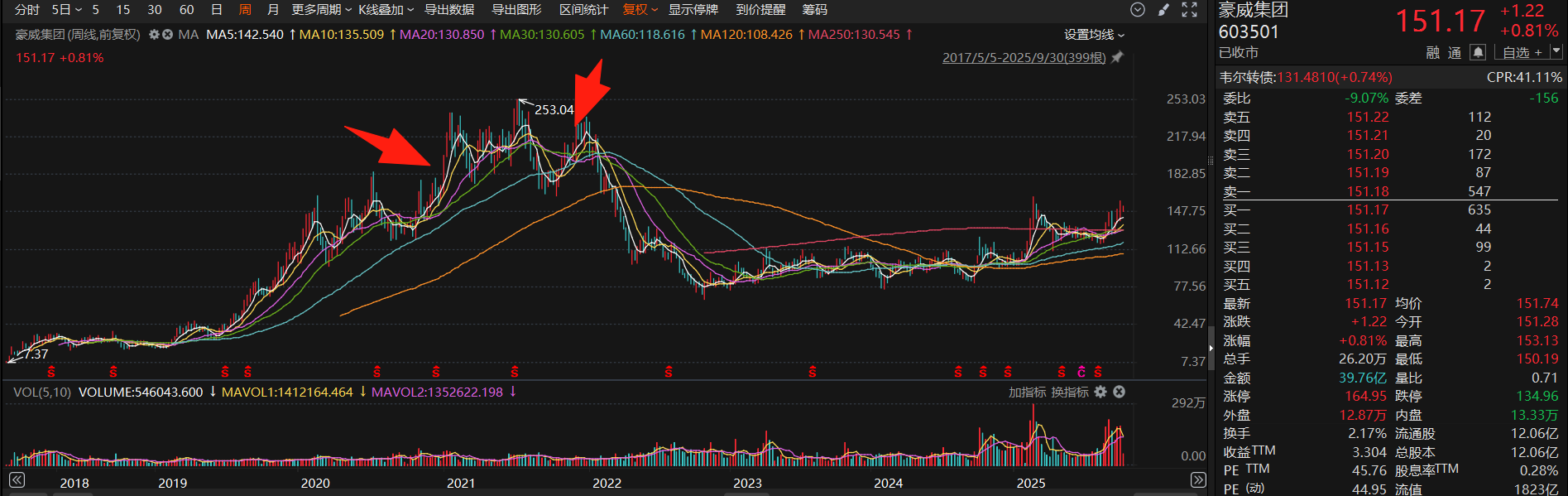Image resolution: width=1568 pixels, height=496 pixels.
Task: Open VOL indicator settings gear
Action: (x=1100, y=392)
